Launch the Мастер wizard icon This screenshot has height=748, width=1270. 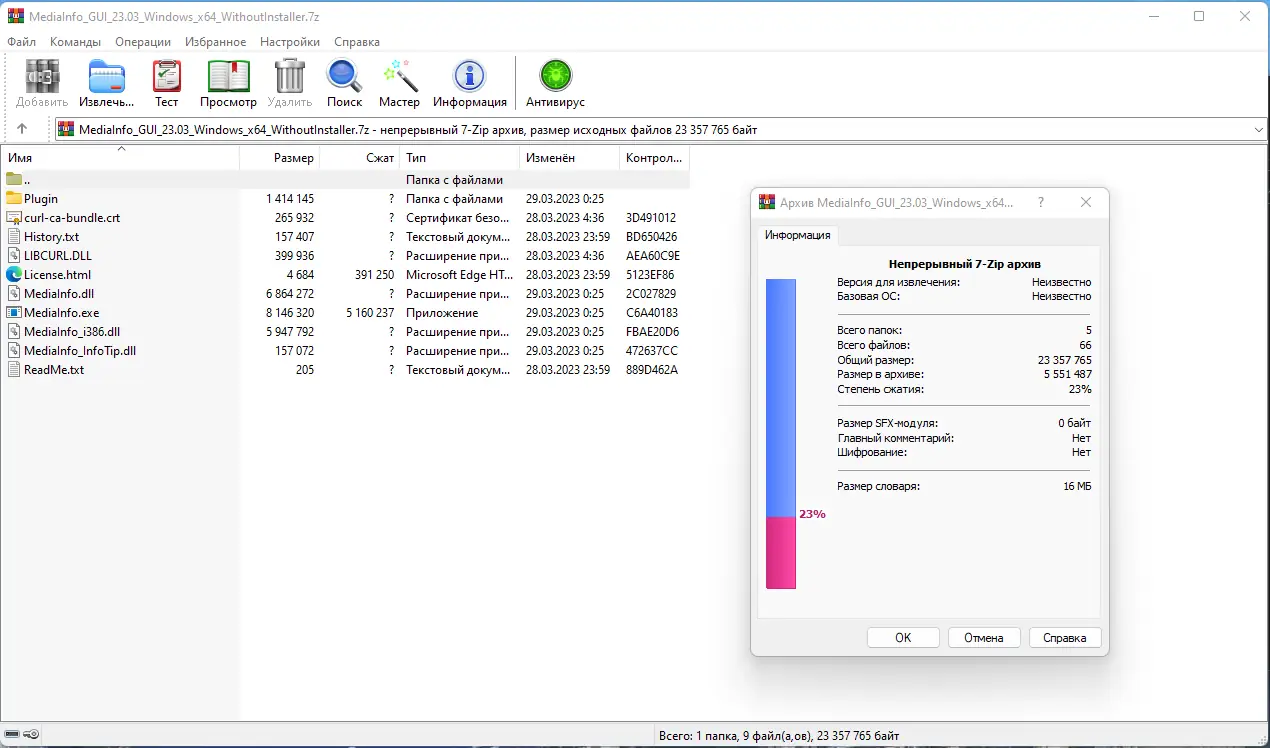click(399, 77)
